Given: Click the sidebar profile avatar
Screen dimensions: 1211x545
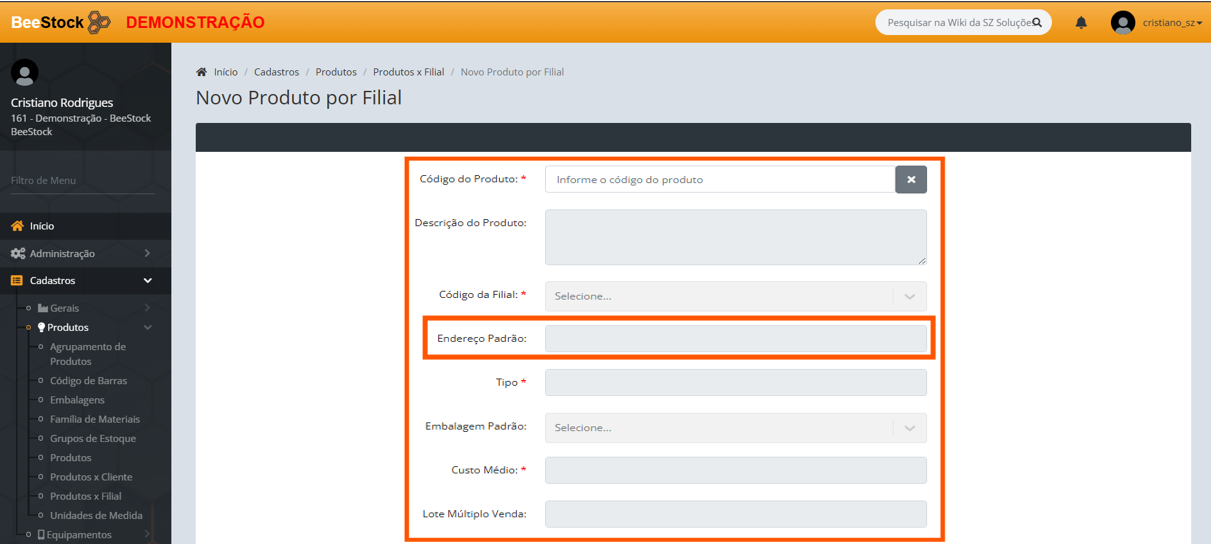Looking at the screenshot, I should click(24, 73).
